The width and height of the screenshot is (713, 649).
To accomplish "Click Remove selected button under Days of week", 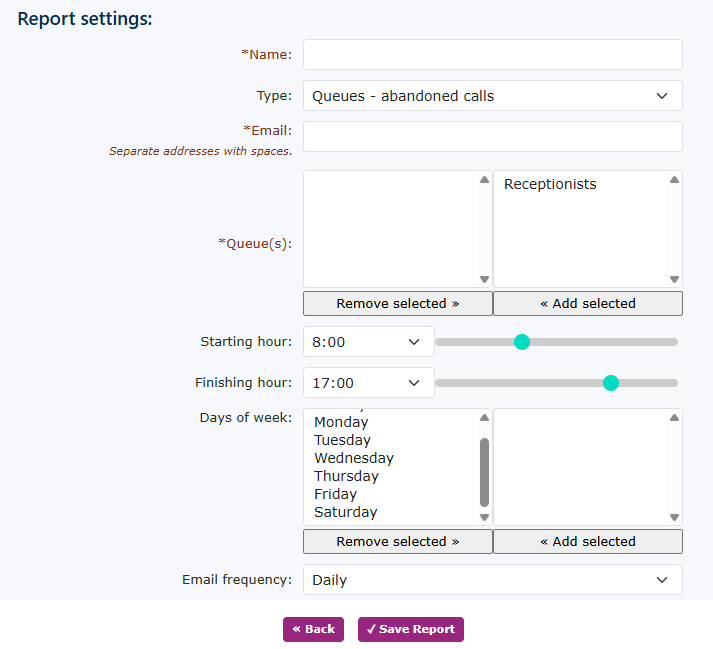I will point(397,542).
